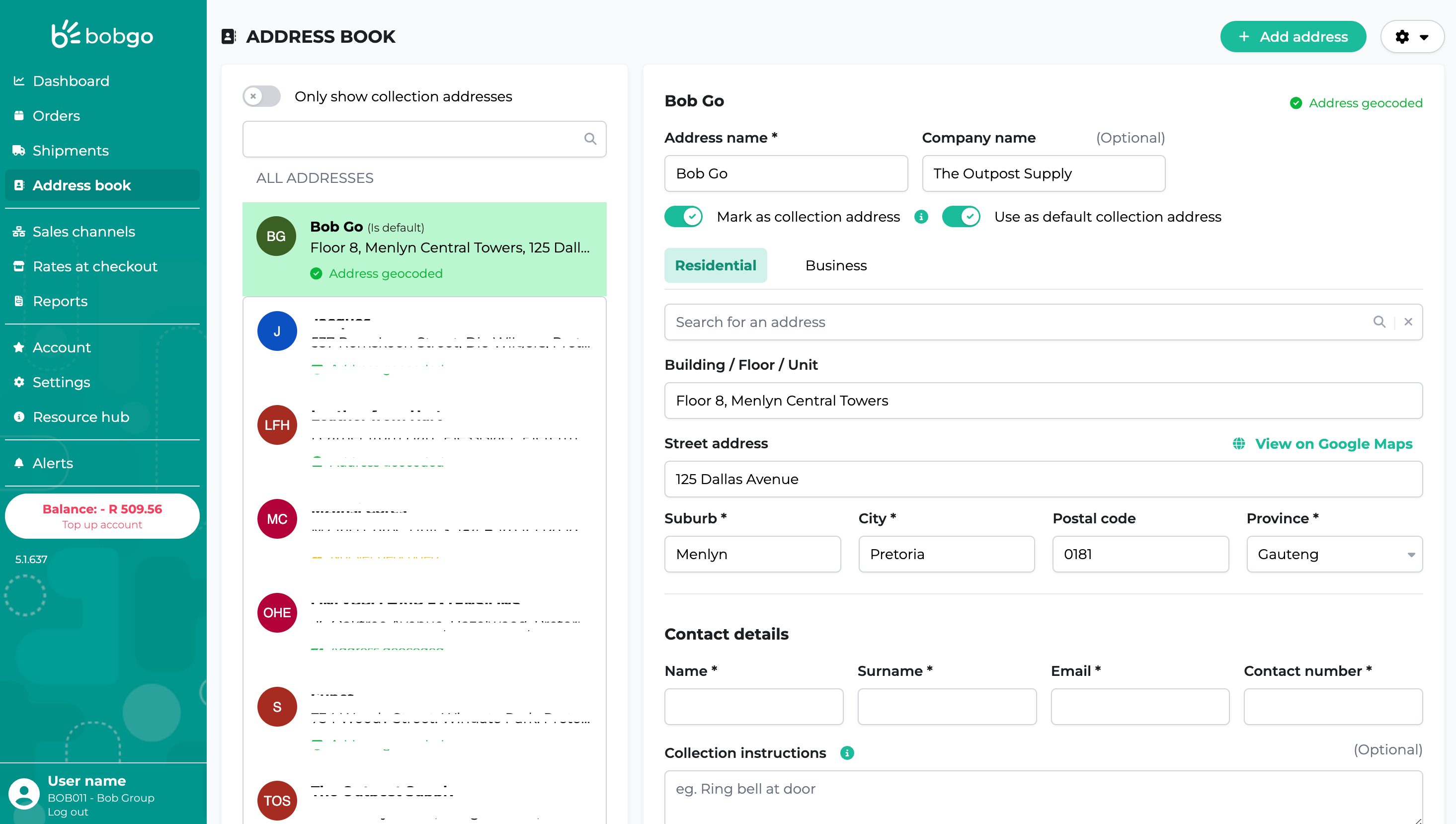This screenshot has height=824, width=1456.
Task: Clear the address search with X
Action: click(1408, 322)
